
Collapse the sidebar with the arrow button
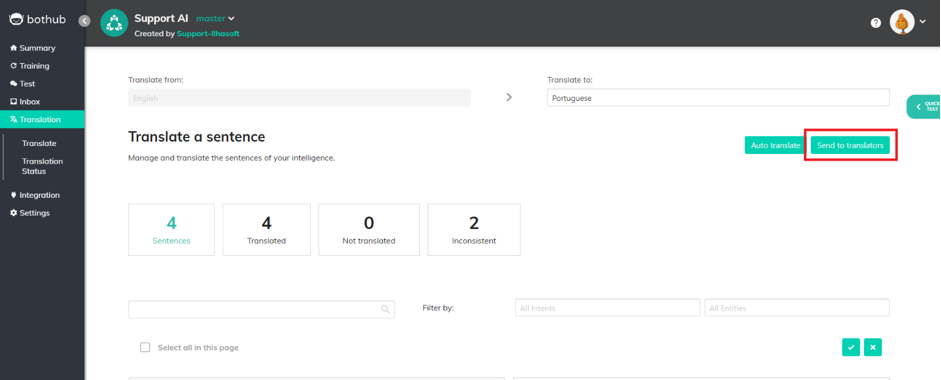85,20
